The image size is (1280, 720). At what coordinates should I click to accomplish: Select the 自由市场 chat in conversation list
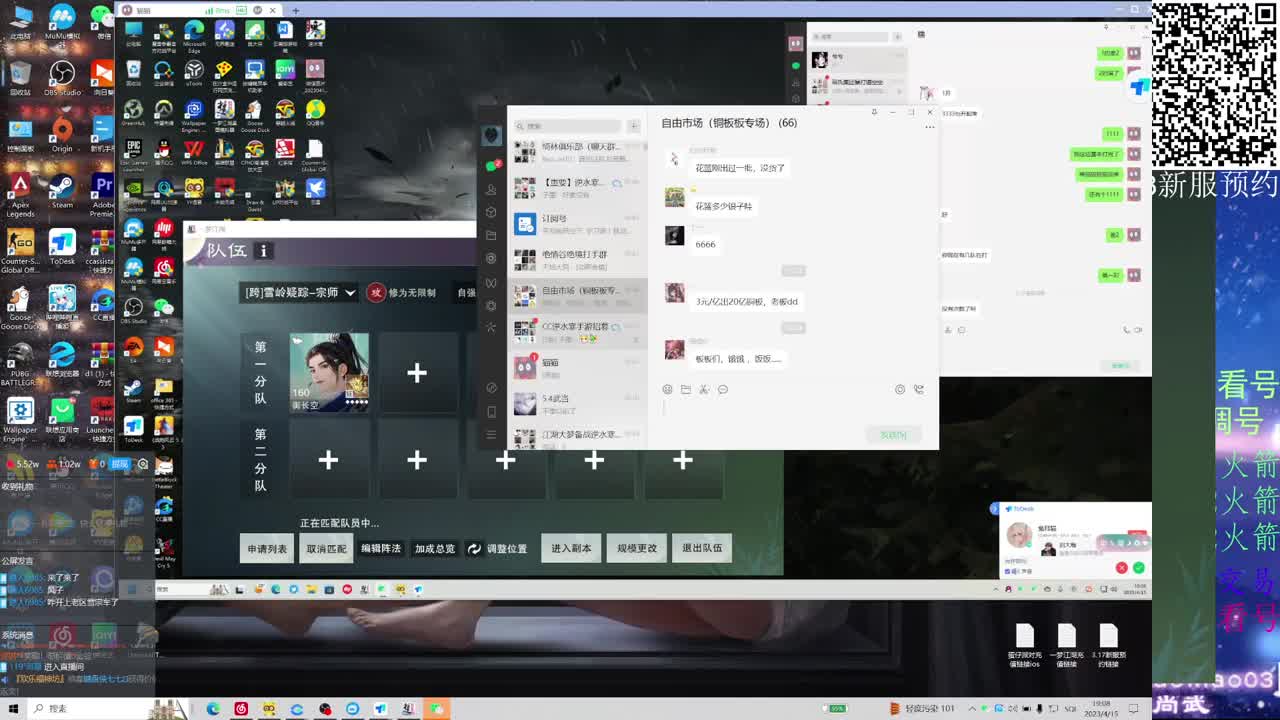click(x=579, y=294)
